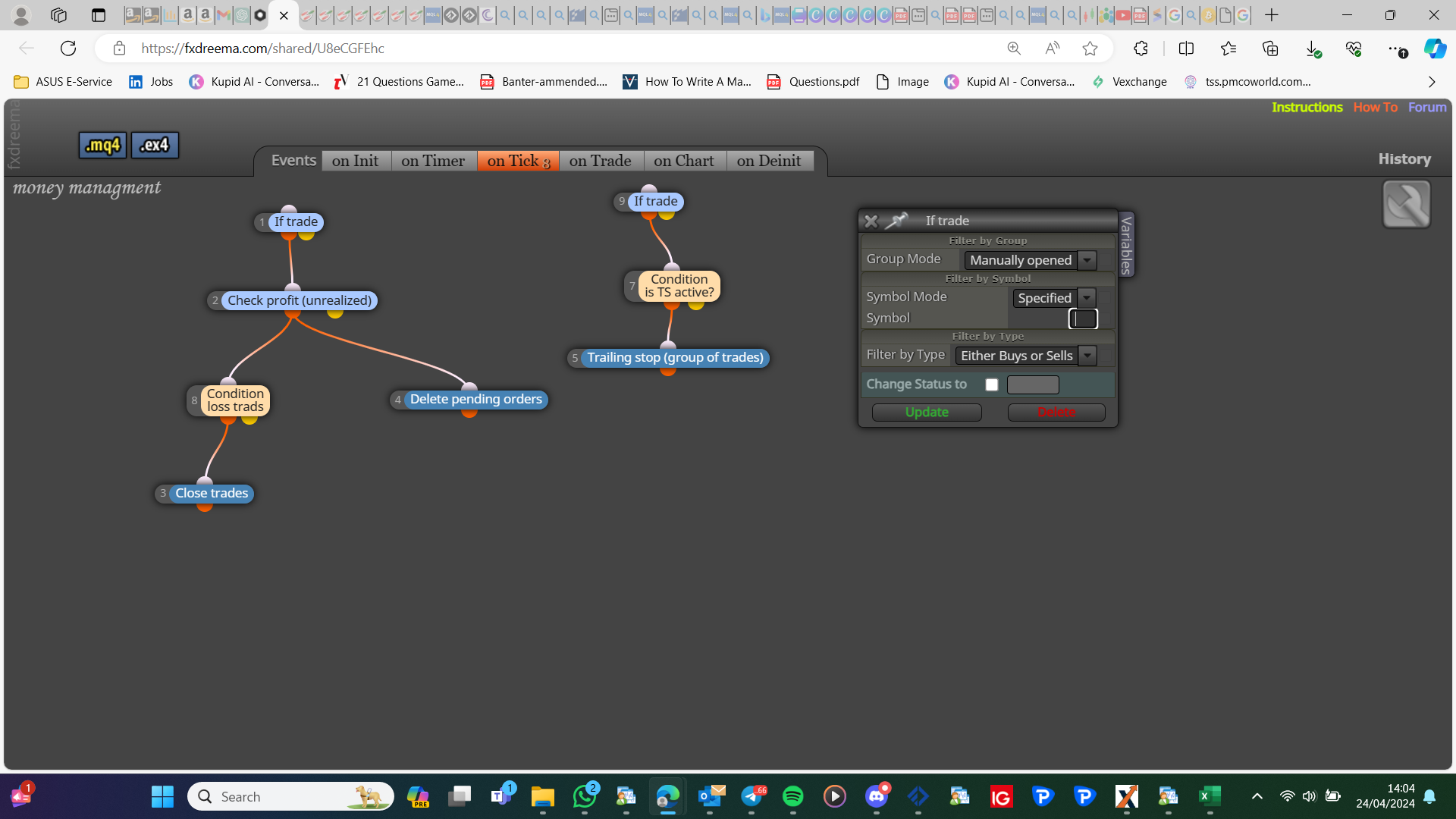Image resolution: width=1456 pixels, height=819 pixels.
Task: Zoom icon in the address bar
Action: coord(1014,49)
